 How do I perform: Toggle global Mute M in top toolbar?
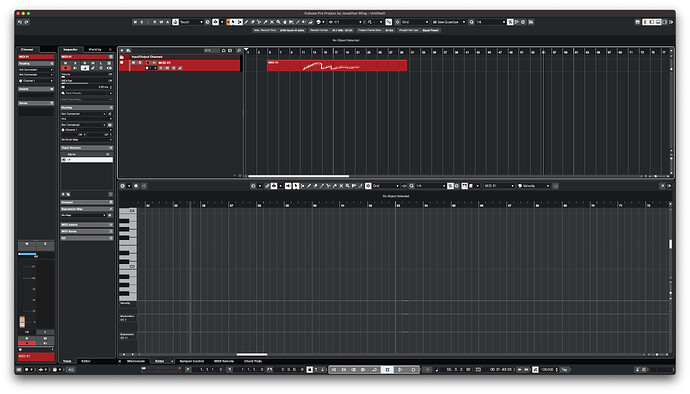[x=135, y=22]
